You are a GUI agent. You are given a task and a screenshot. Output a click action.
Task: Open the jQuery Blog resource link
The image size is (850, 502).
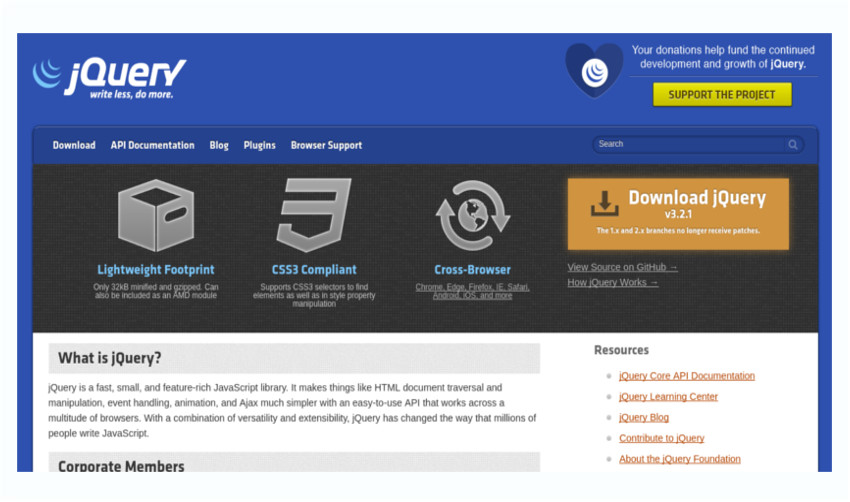pyautogui.click(x=644, y=417)
